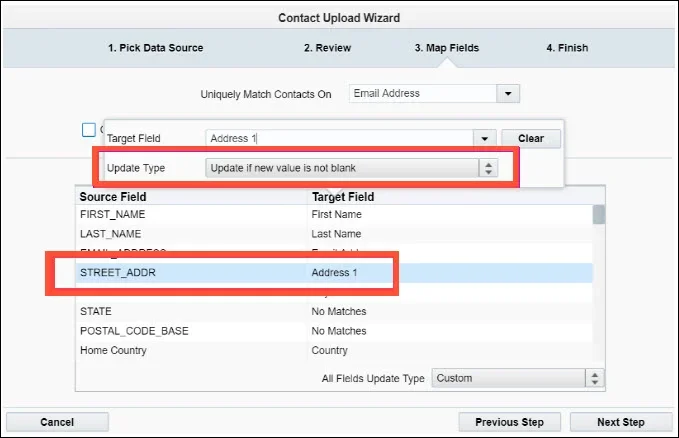This screenshot has height=438, width=679.
Task: Toggle the partially hidden checkbox at left
Action: (x=89, y=129)
